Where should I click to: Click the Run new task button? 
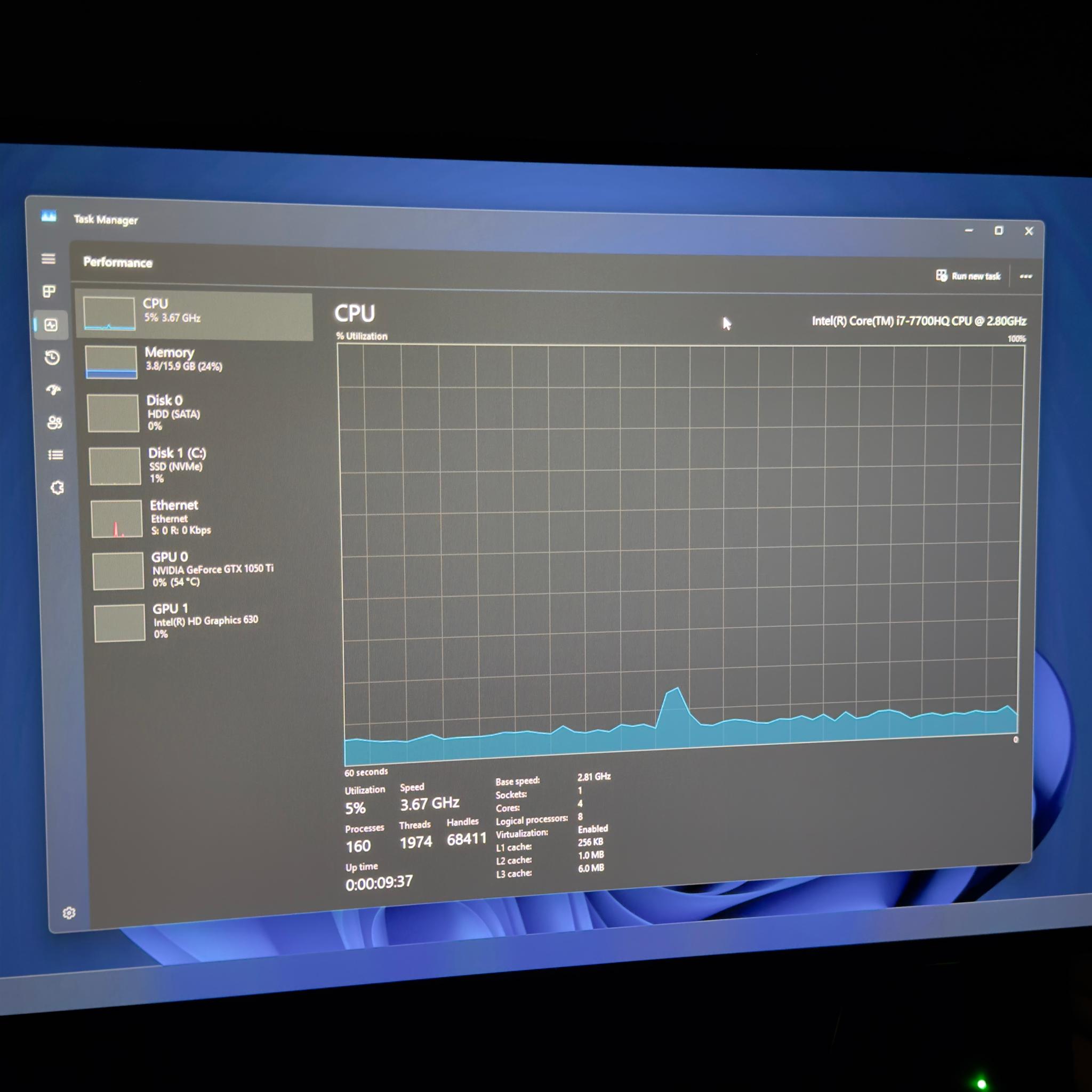[x=968, y=276]
